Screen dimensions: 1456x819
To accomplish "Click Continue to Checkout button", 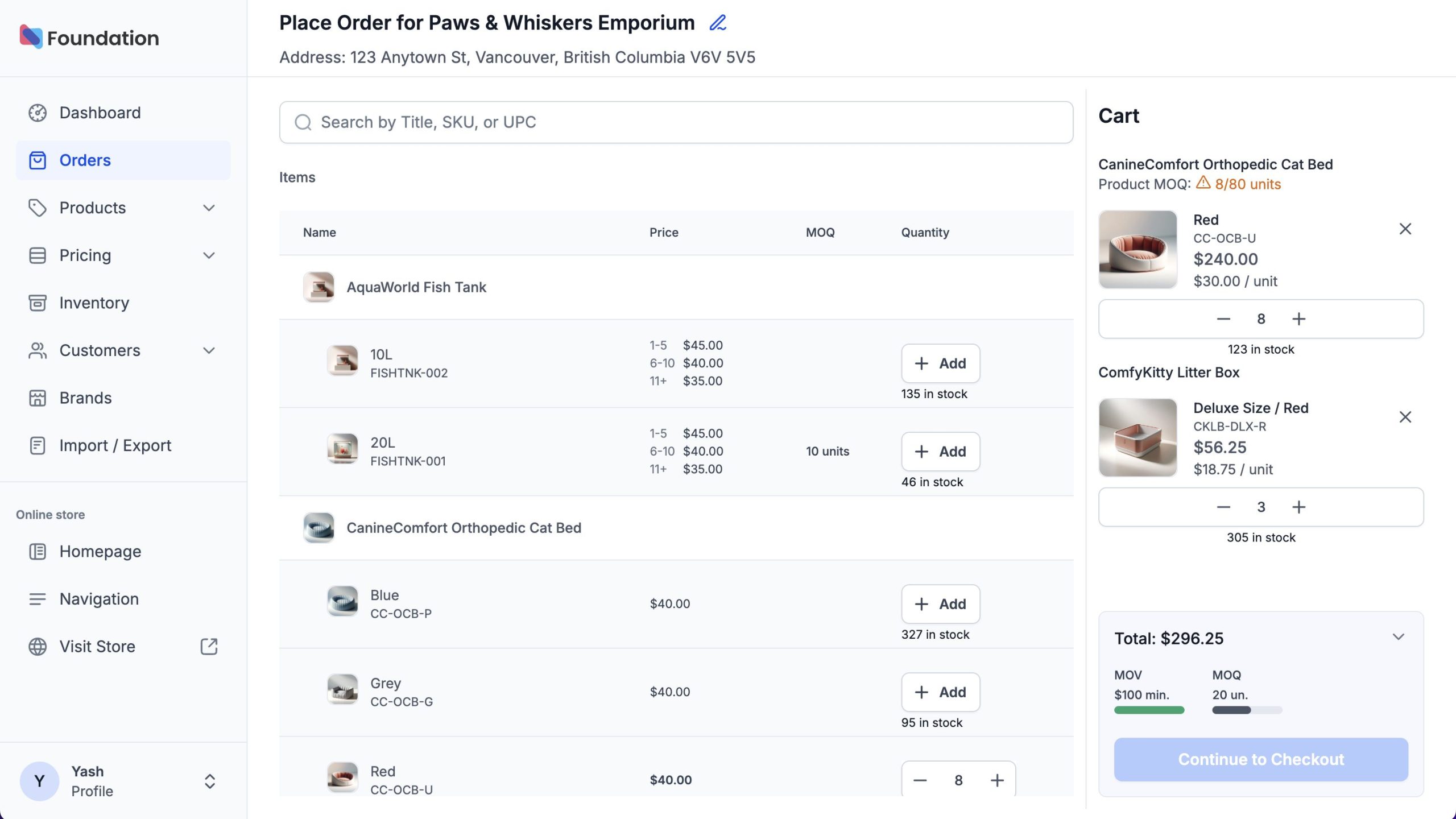I will [x=1261, y=759].
